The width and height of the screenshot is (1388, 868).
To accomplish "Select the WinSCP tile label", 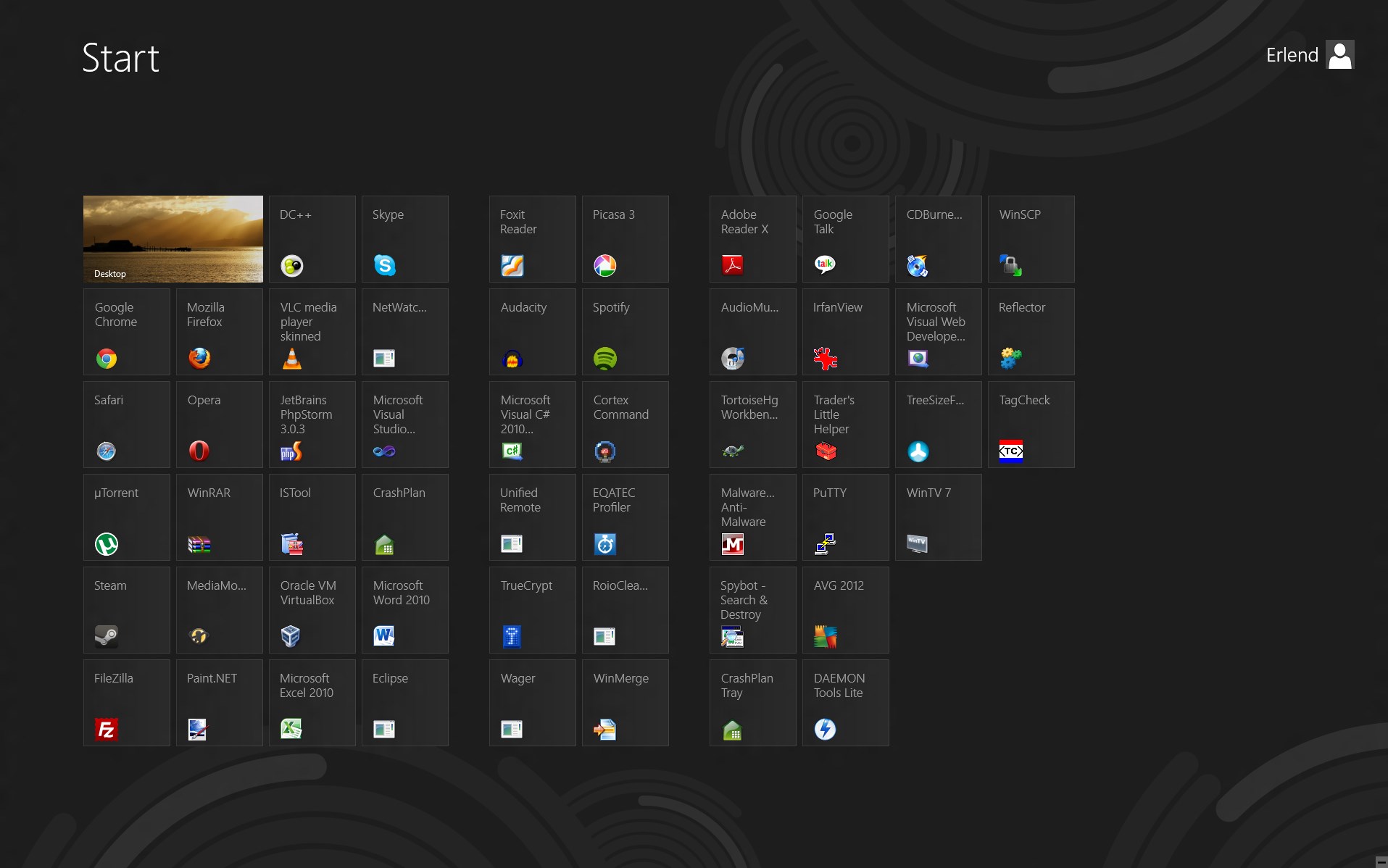I will point(1020,214).
